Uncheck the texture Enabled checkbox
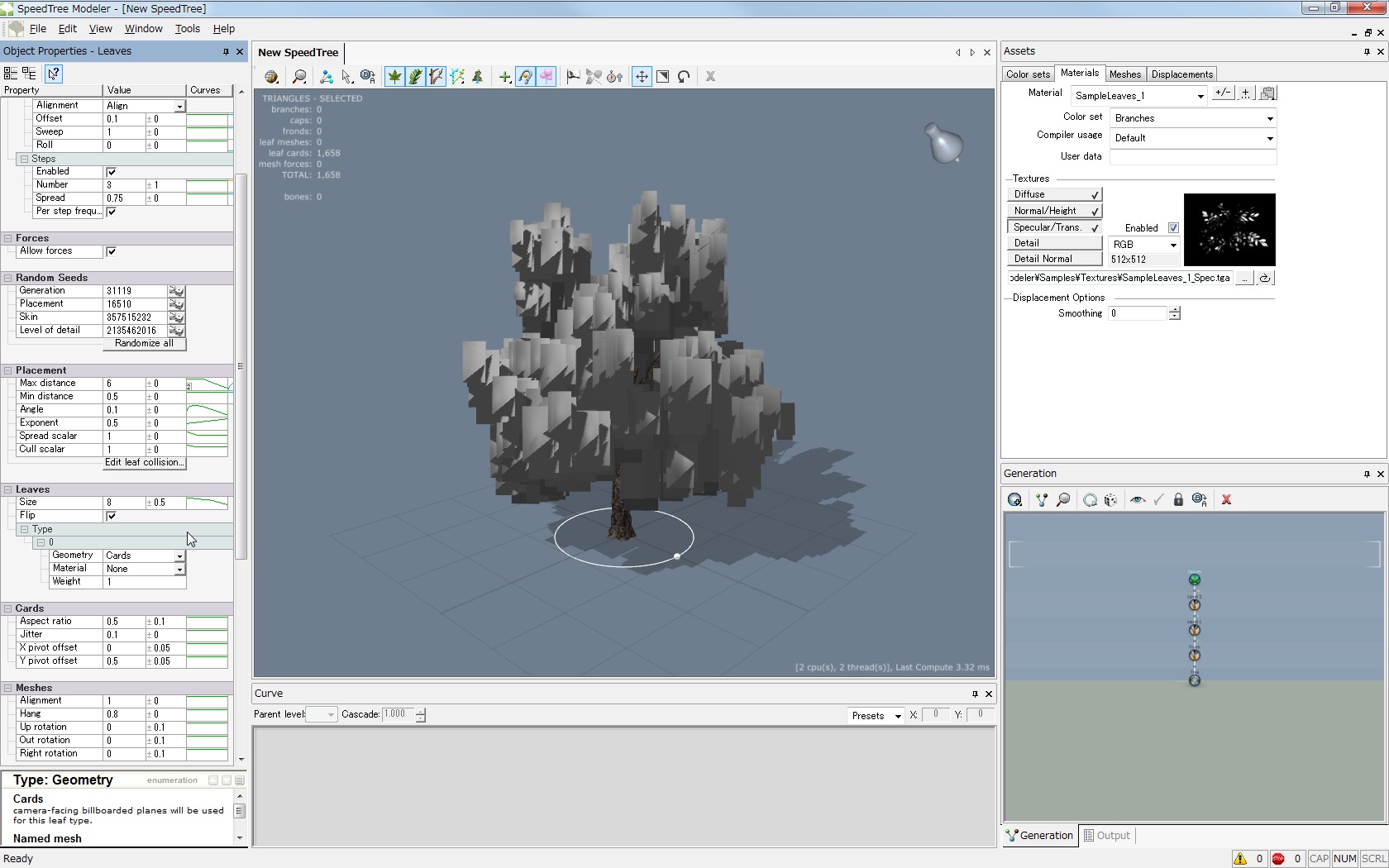Viewport: 1389px width, 868px height. (x=1173, y=228)
